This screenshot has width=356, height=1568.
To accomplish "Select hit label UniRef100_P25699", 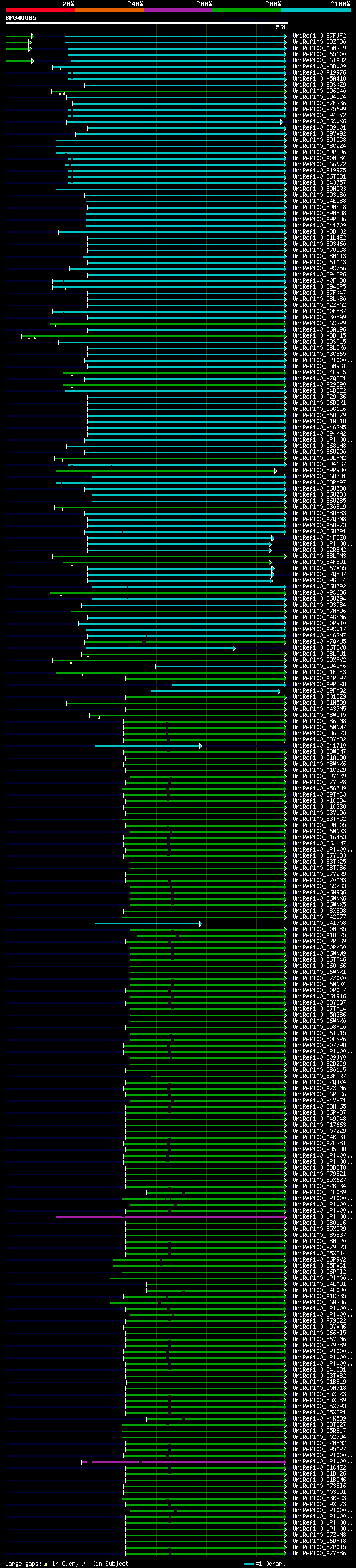I will (319, 110).
